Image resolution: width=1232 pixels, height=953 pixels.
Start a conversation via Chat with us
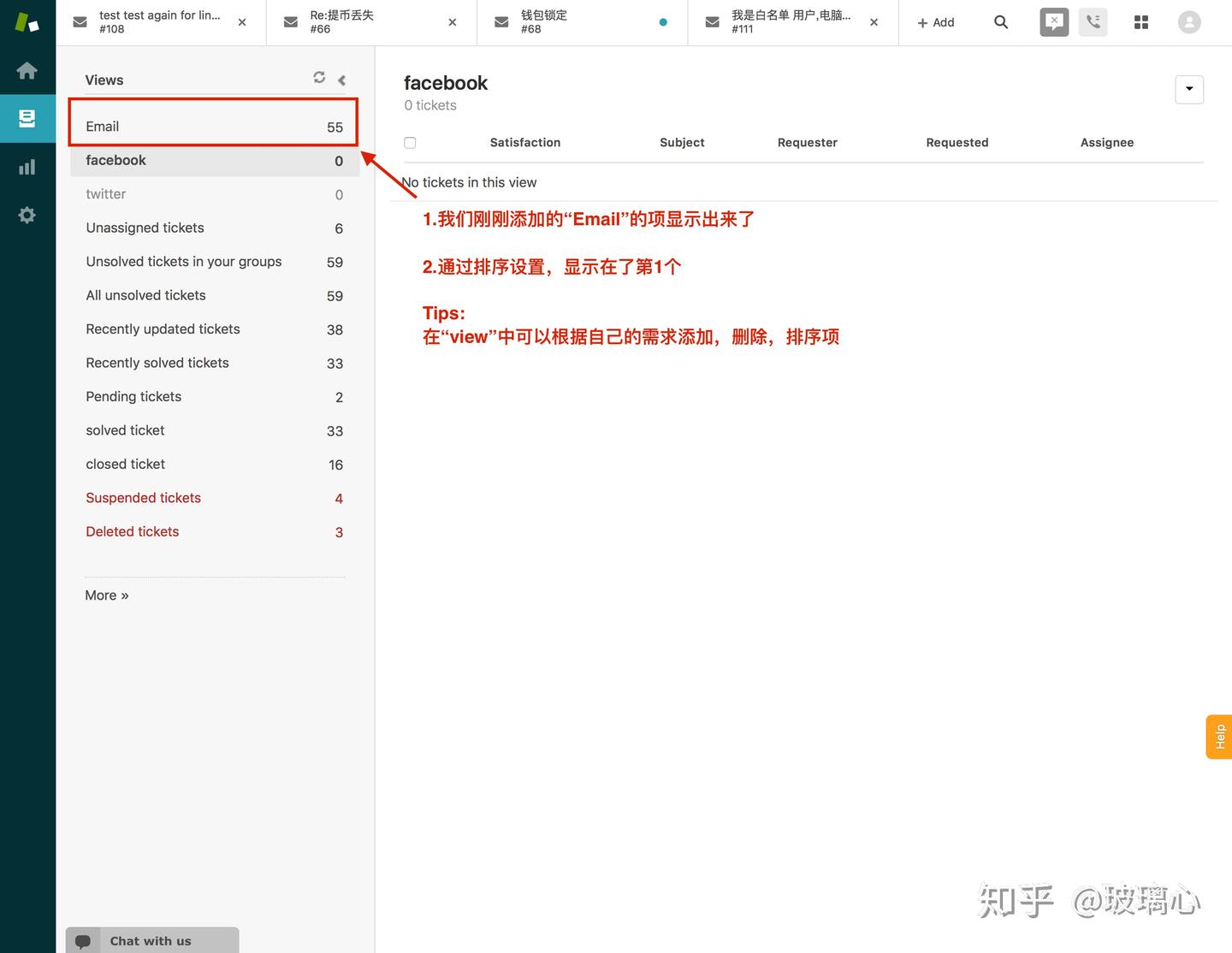[x=151, y=939]
